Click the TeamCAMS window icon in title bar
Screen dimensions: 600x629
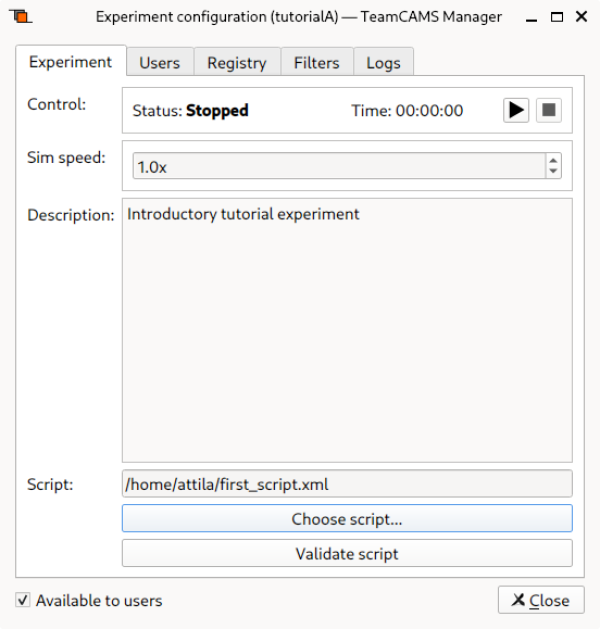20,17
